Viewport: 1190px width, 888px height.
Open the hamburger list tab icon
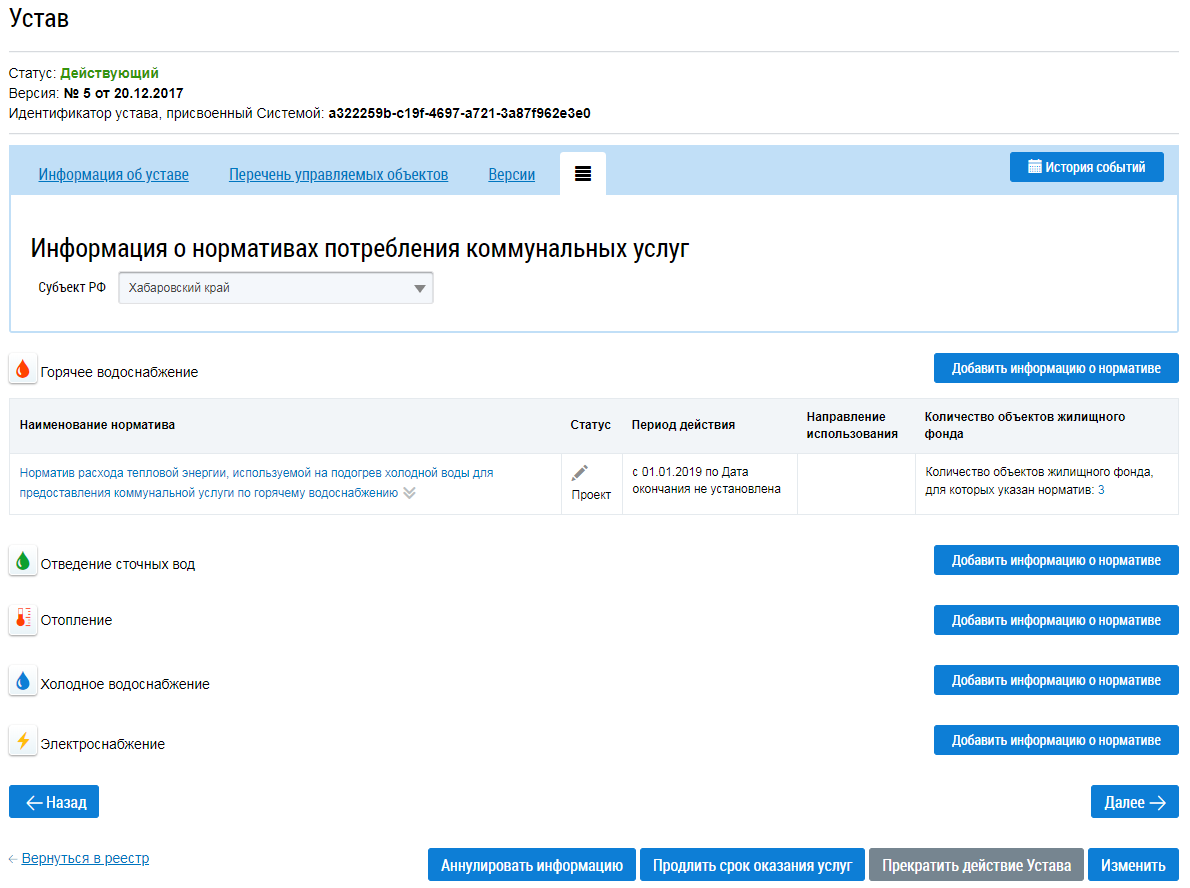pyautogui.click(x=583, y=174)
